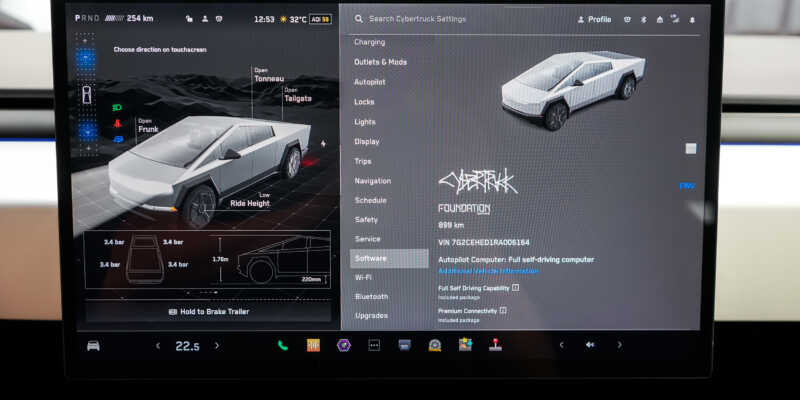The image size is (800, 400).
Task: Open the Lights settings
Action: [365, 122]
